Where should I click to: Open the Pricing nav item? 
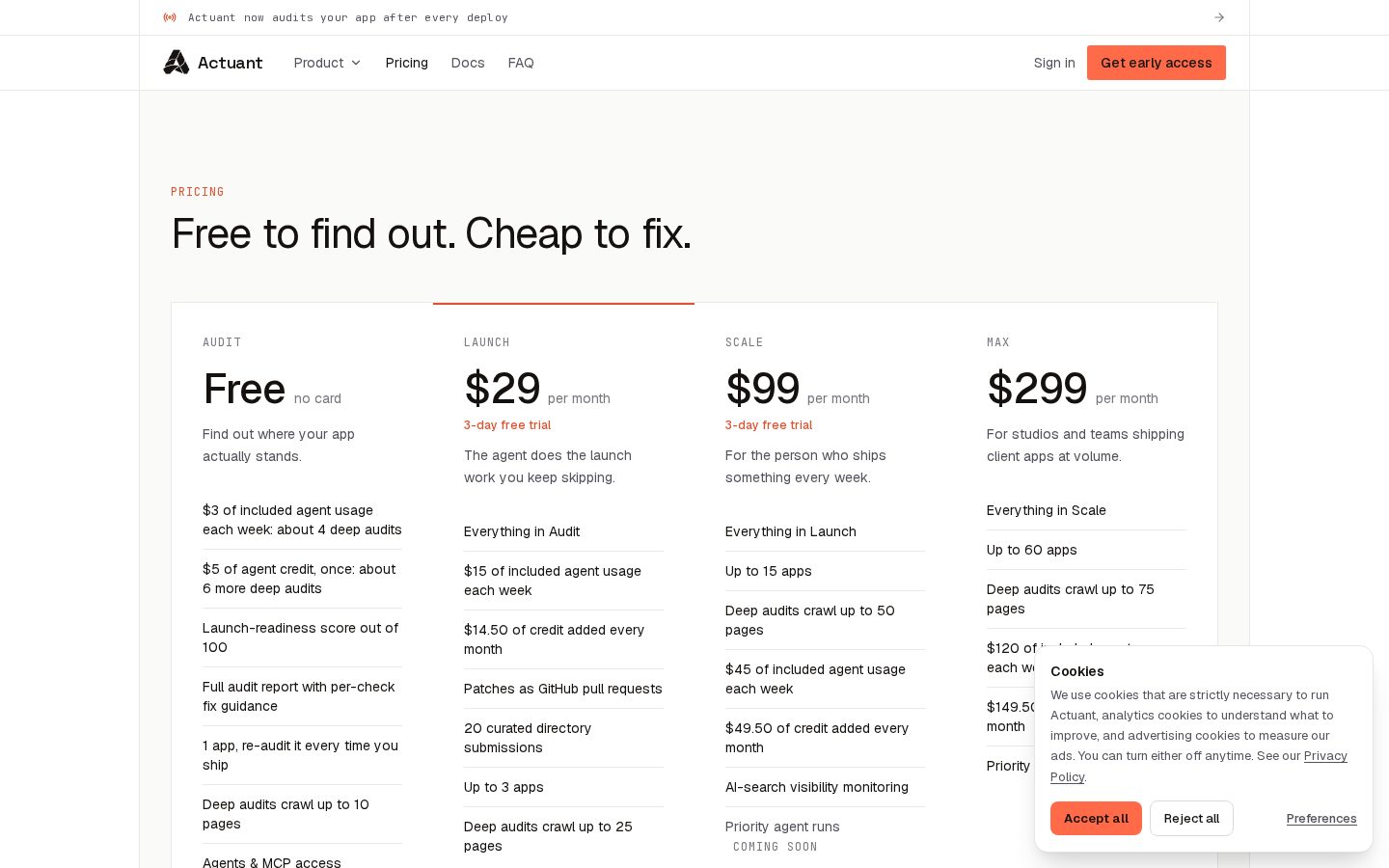[406, 63]
